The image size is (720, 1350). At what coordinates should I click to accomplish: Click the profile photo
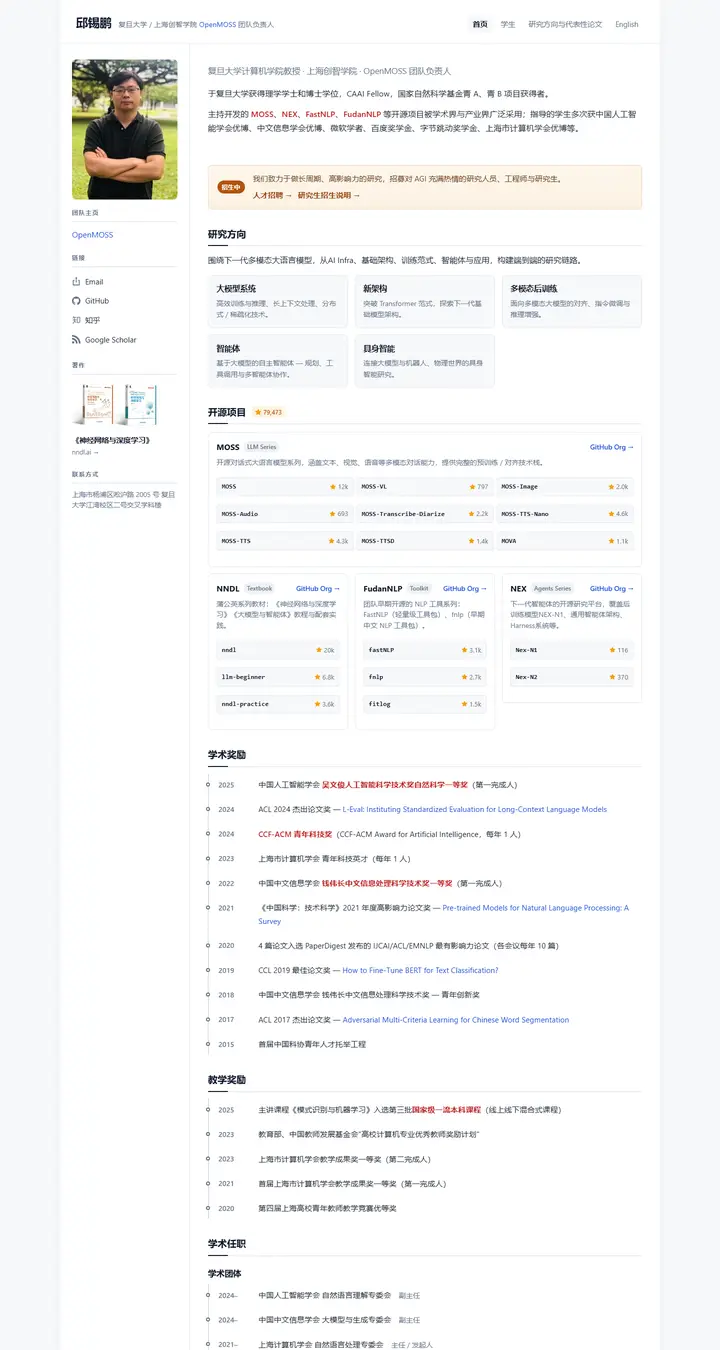pos(125,129)
